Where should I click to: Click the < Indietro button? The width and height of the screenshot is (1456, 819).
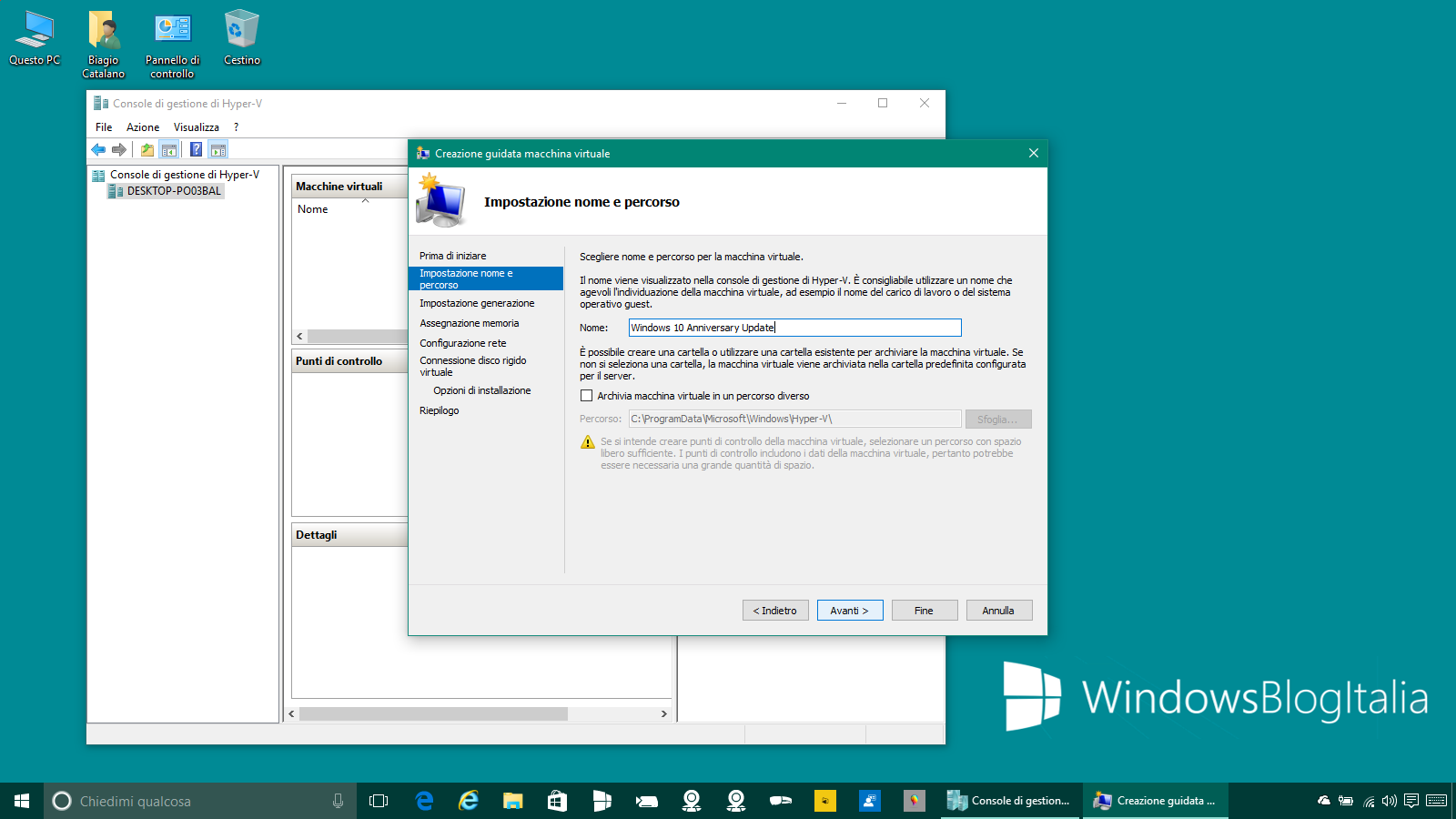pos(775,611)
